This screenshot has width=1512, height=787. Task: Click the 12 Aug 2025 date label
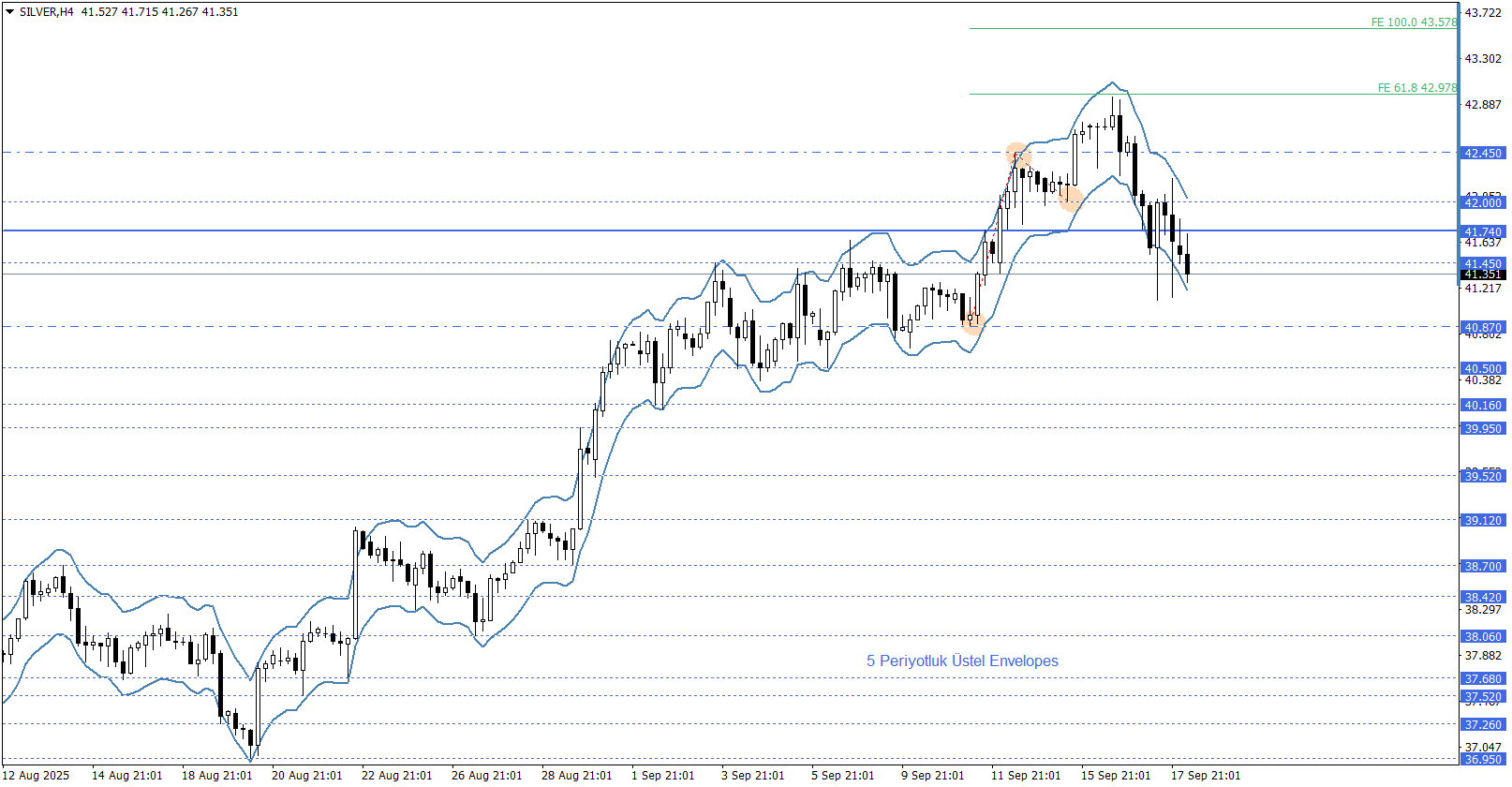[37, 776]
